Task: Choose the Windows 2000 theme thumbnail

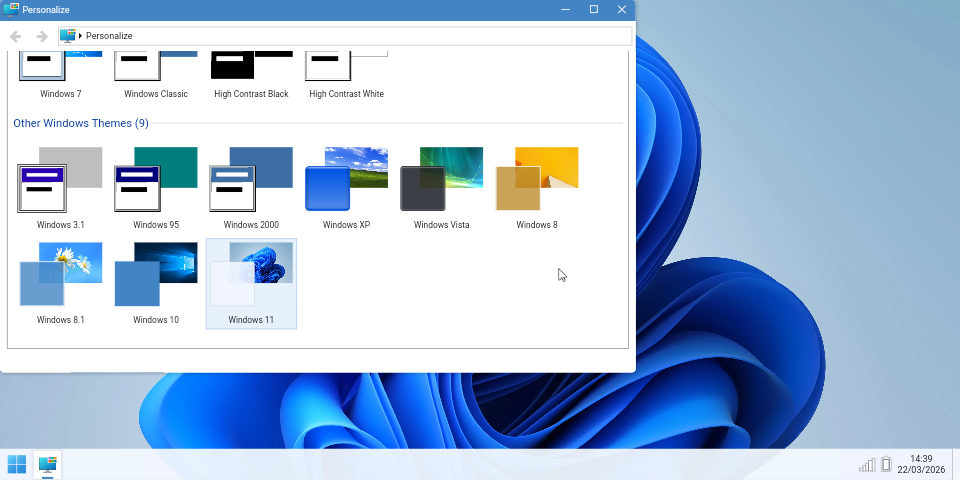Action: pyautogui.click(x=251, y=180)
